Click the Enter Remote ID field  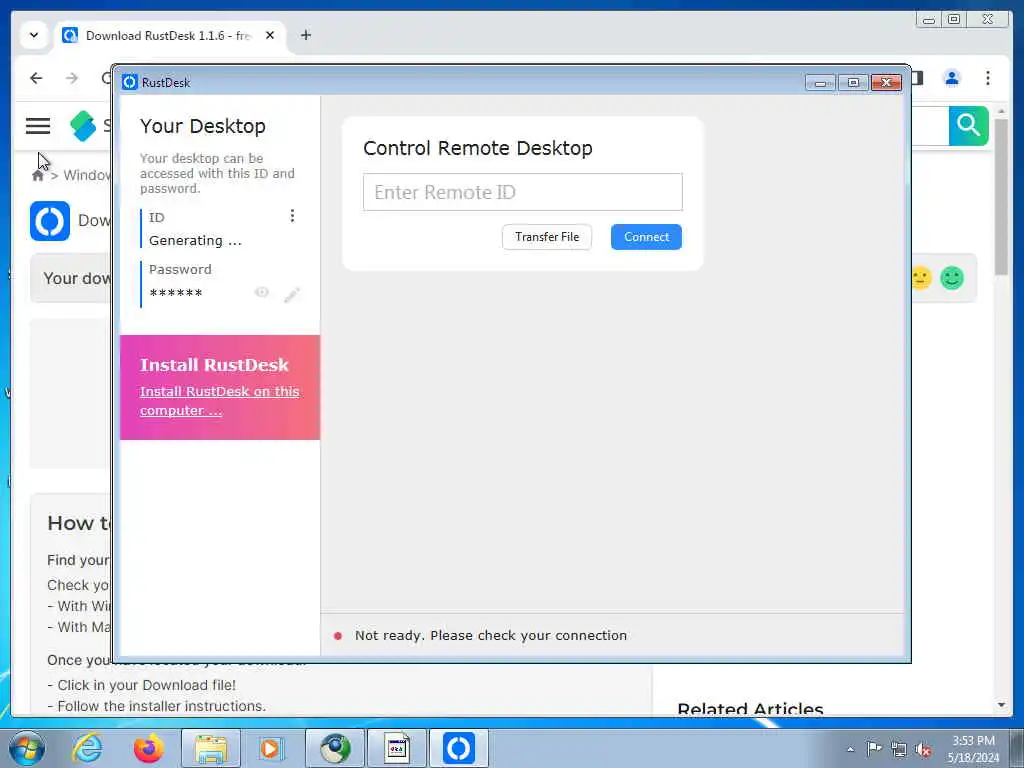(x=522, y=192)
